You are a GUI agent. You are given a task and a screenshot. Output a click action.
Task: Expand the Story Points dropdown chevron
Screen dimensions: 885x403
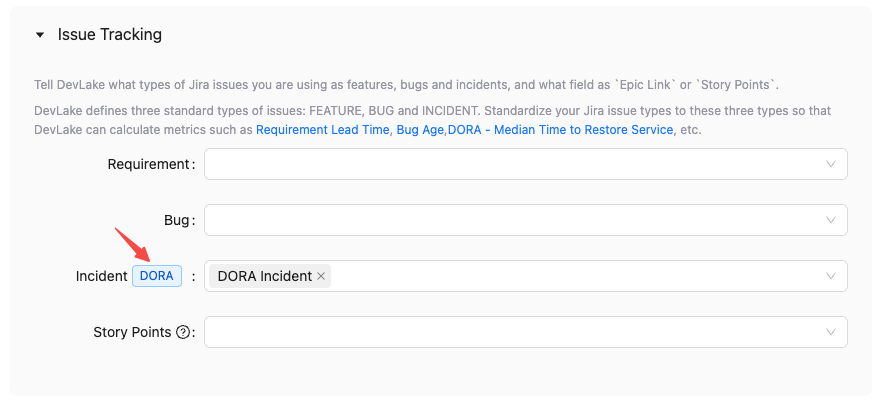(831, 332)
